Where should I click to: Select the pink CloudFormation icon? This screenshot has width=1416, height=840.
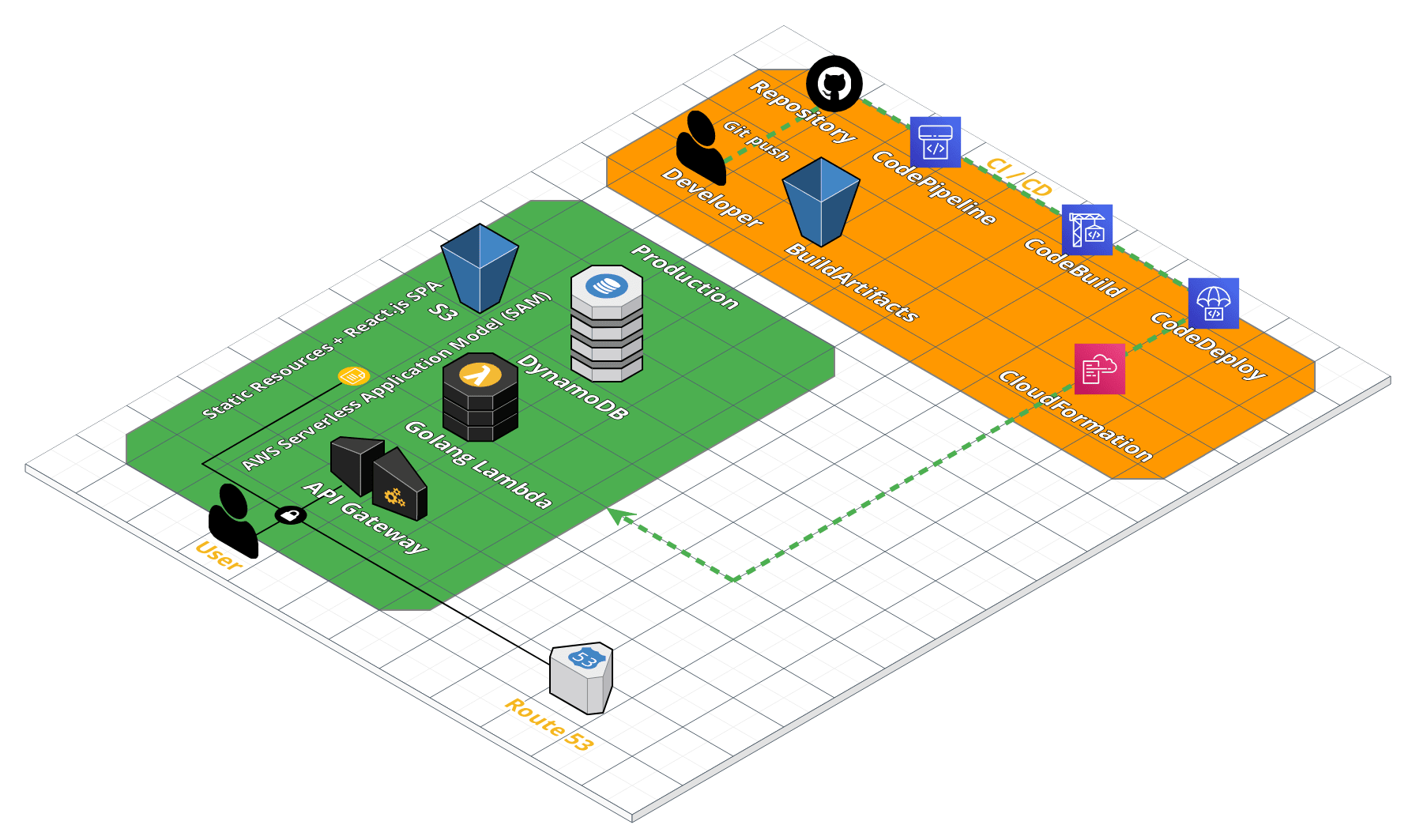(1100, 369)
